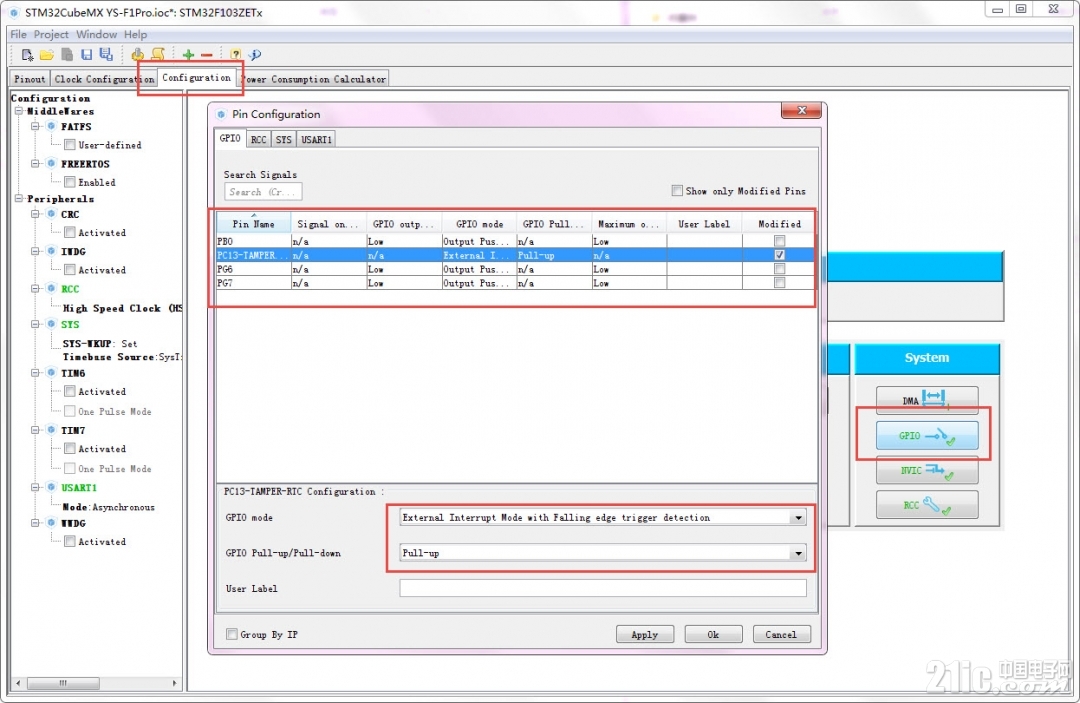Click the green plus toolbar icon
This screenshot has height=703, width=1080.
[x=188, y=55]
